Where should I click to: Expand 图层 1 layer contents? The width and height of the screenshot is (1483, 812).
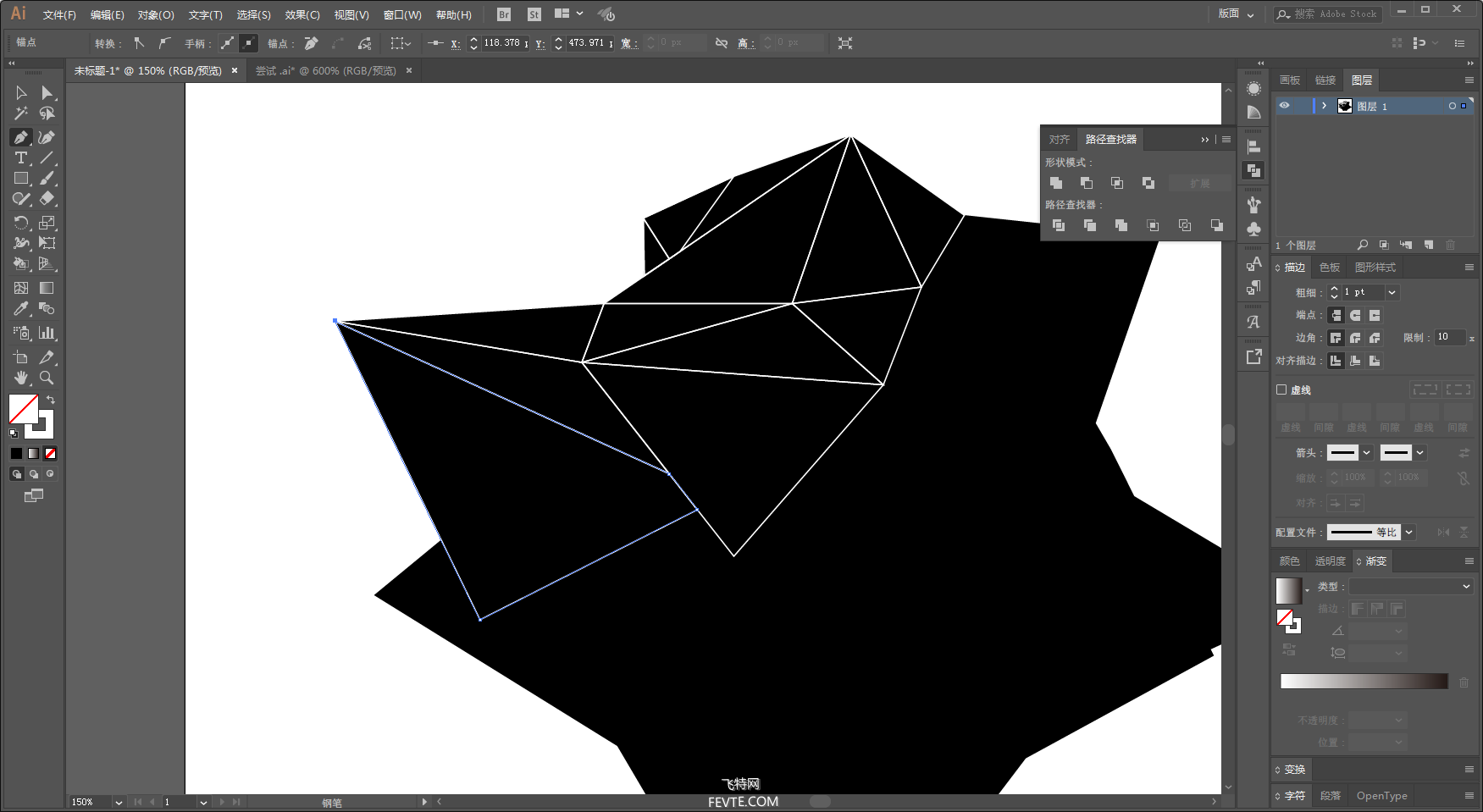coord(1324,106)
